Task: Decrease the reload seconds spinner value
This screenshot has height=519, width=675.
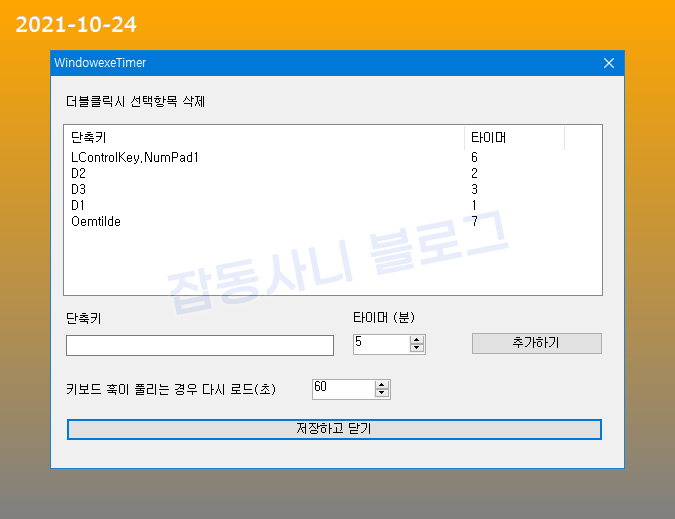Action: pos(382,394)
